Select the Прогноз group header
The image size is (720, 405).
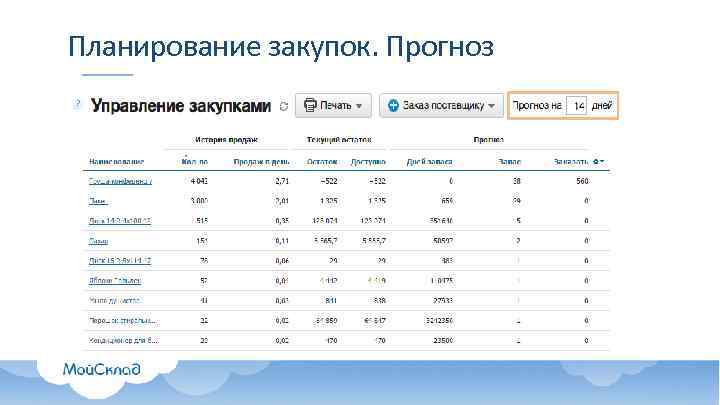click(489, 140)
